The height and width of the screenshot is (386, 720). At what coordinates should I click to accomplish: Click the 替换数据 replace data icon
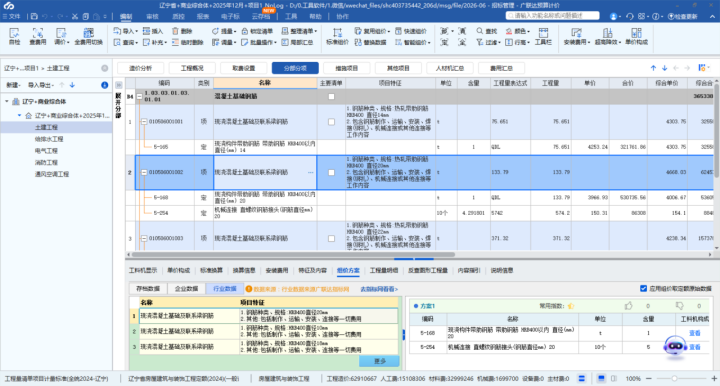click(x=370, y=42)
